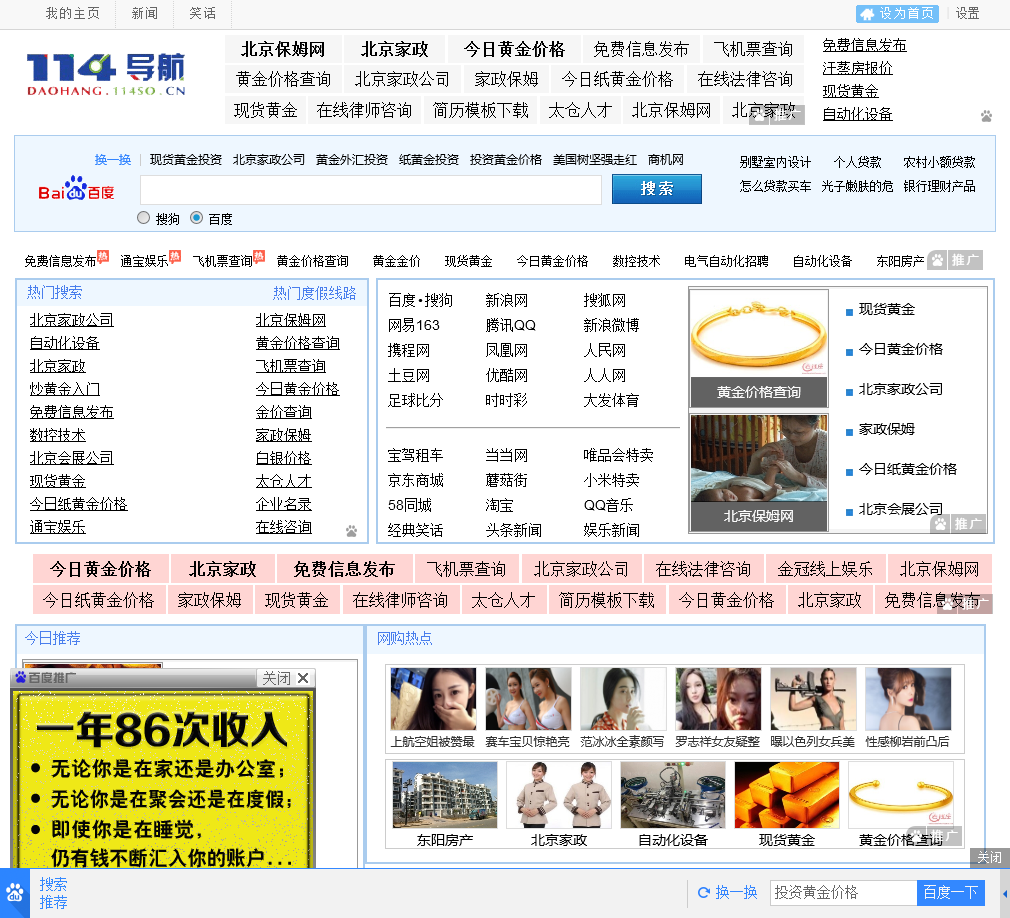Viewport: 1010px width, 918px height.
Task: Click gold bracelet 黄金价格查询 thumbnail
Action: tap(759, 348)
